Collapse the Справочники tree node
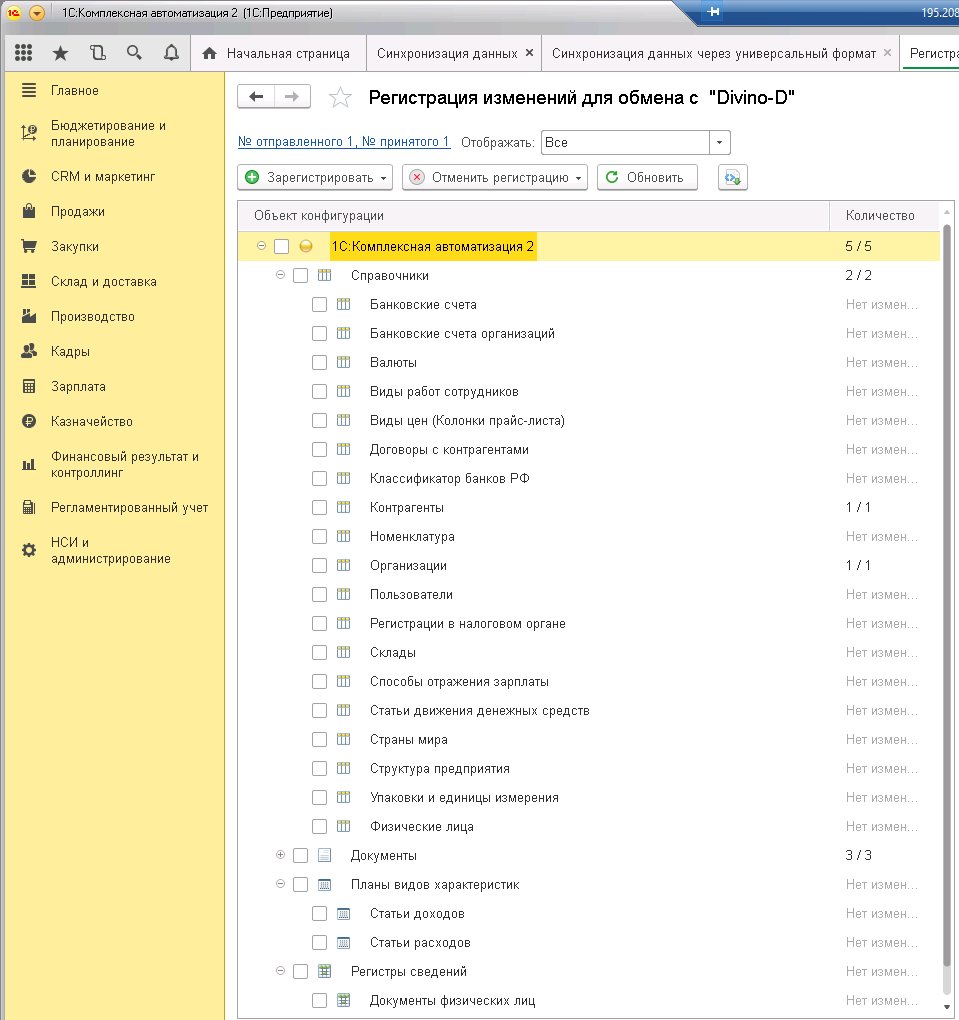This screenshot has height=1020, width=959. coord(280,275)
